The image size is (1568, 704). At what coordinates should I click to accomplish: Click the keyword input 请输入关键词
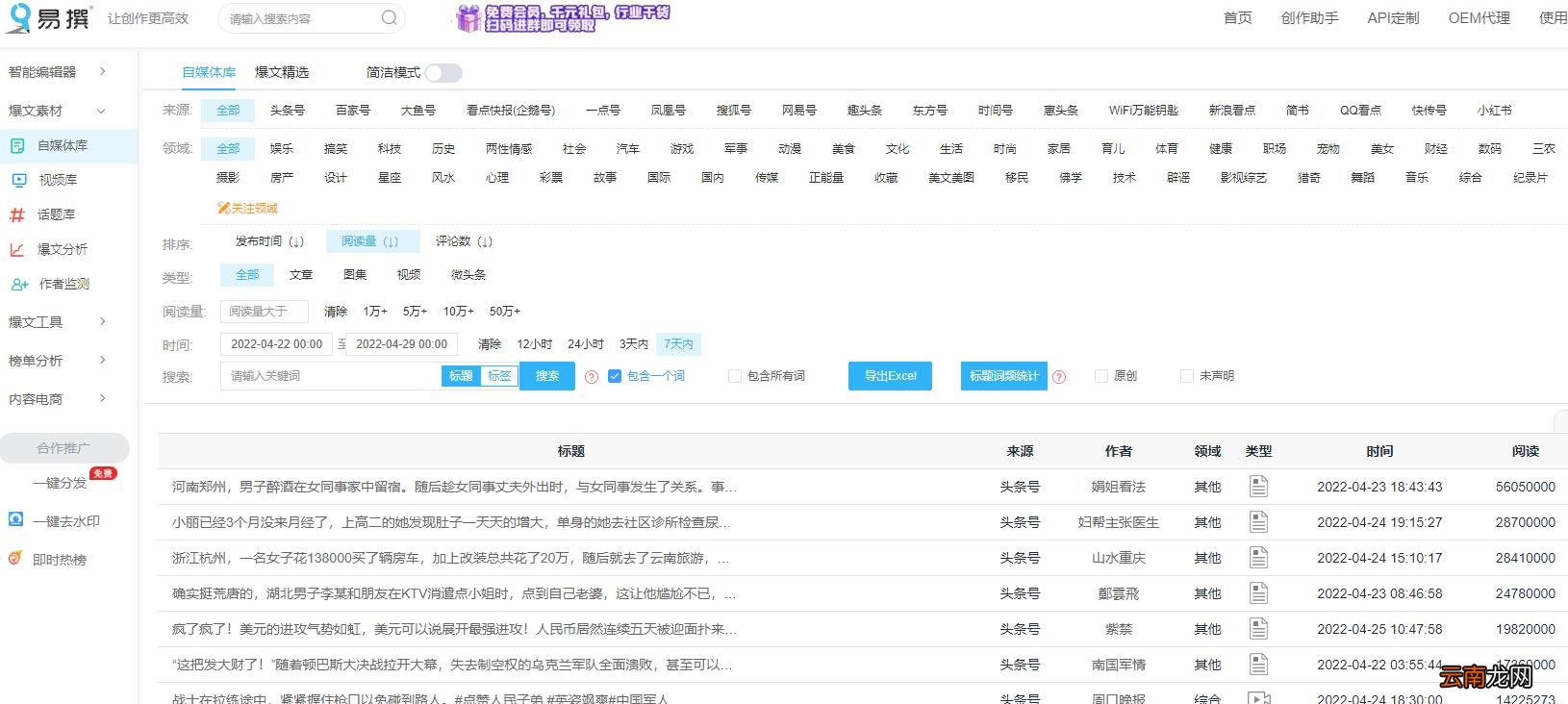[x=331, y=376]
